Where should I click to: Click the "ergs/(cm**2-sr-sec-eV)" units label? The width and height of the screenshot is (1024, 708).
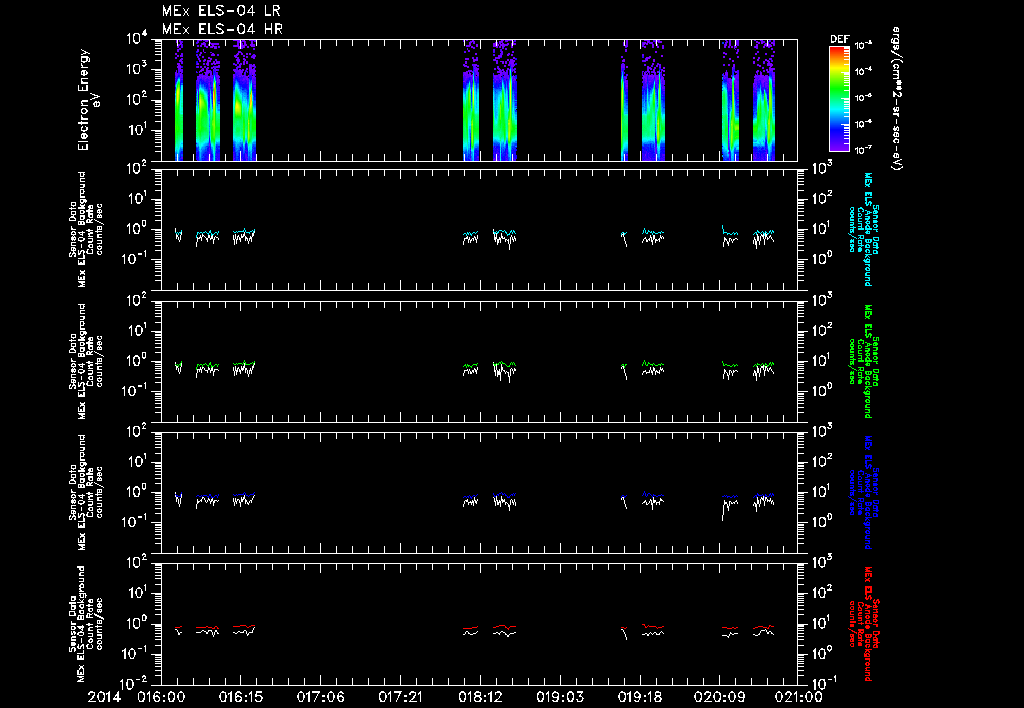(896, 99)
